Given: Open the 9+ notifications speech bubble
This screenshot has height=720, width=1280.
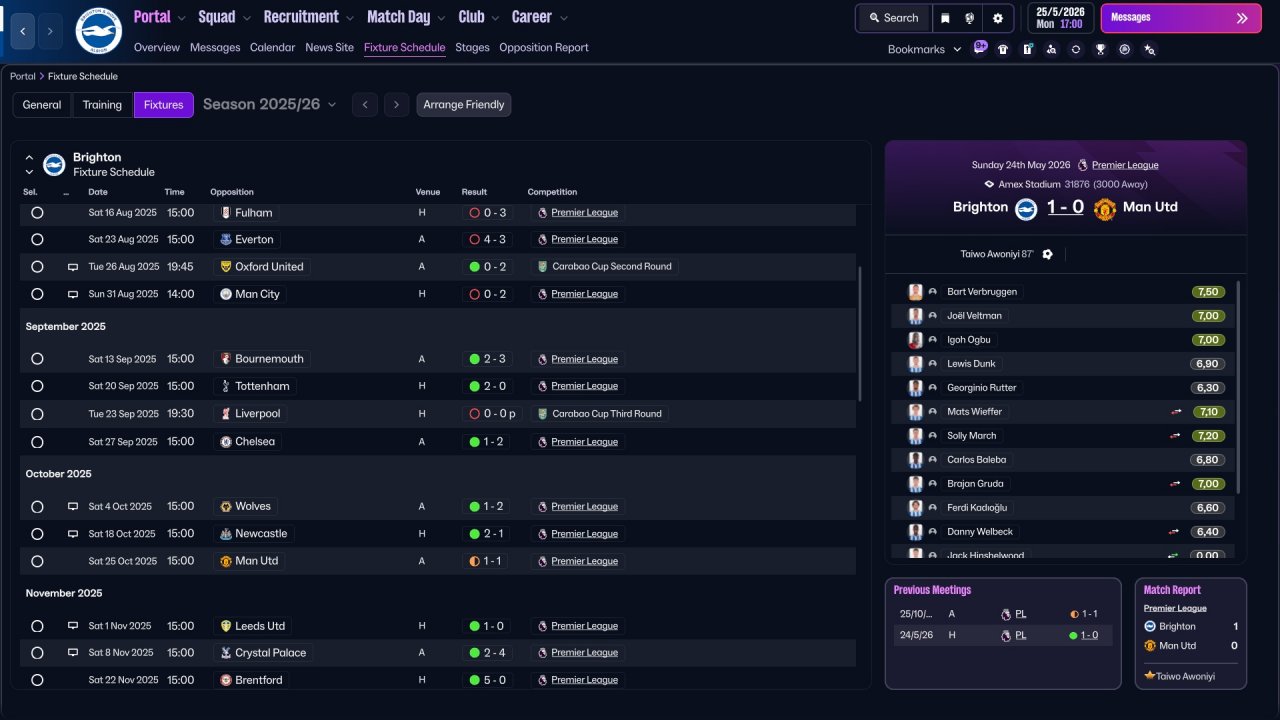Looking at the screenshot, I should pyautogui.click(x=980, y=47).
